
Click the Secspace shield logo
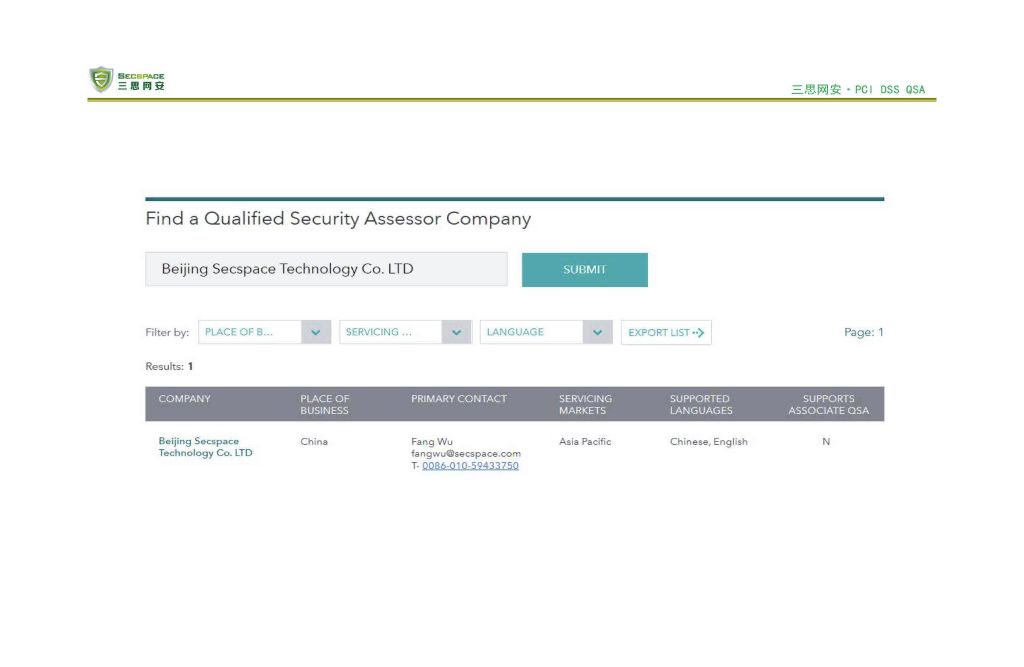[101, 80]
